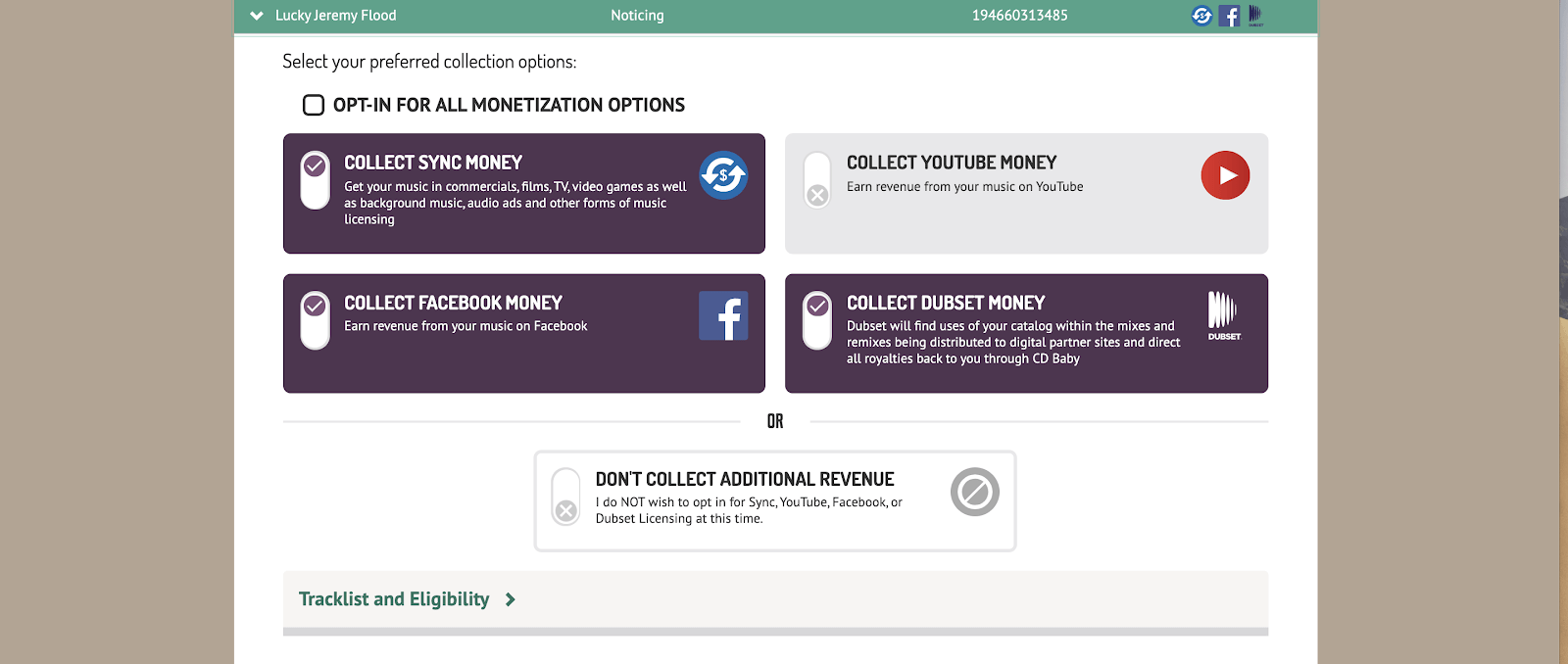Click the gray prohibited circle icon

974,492
